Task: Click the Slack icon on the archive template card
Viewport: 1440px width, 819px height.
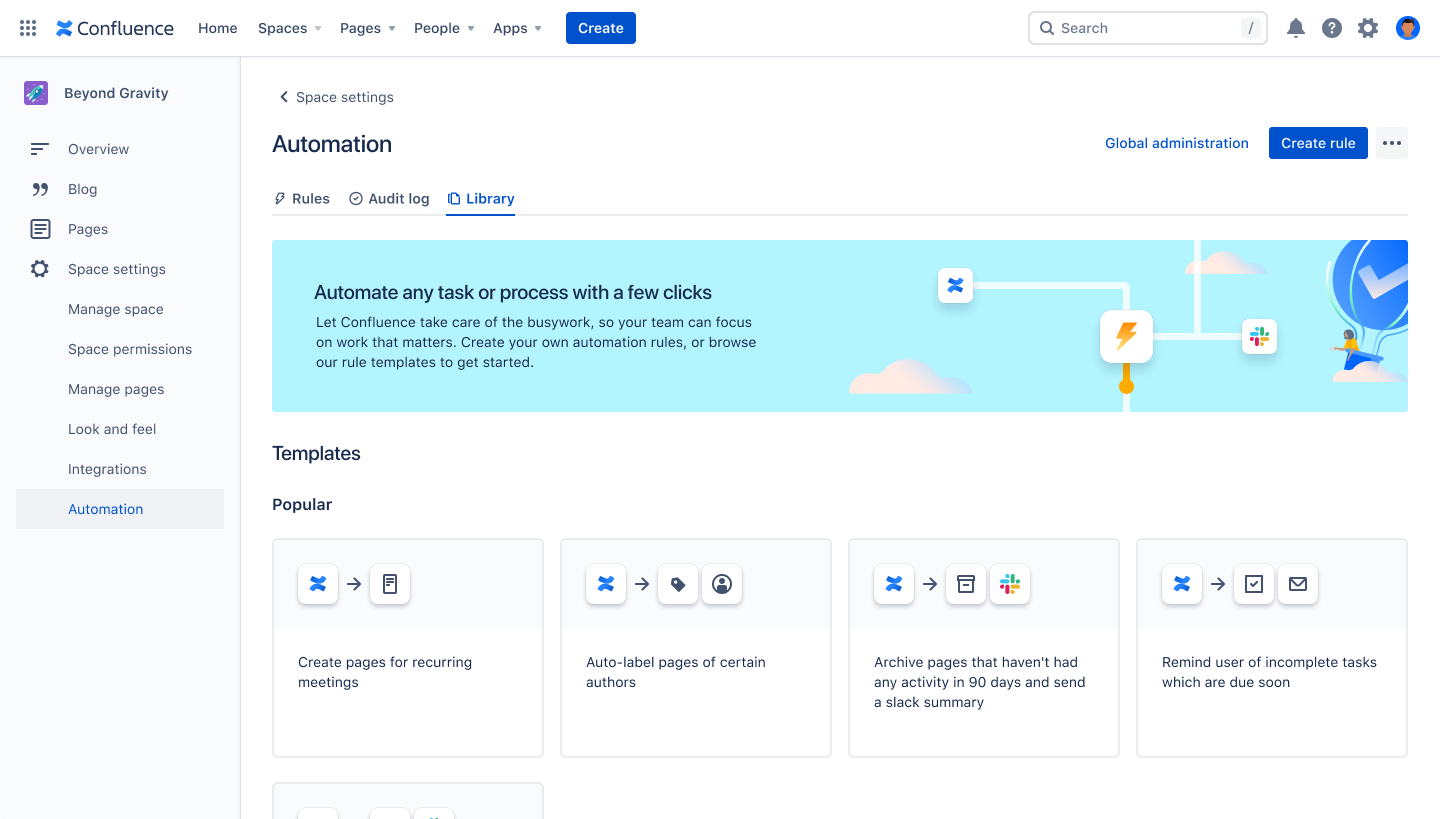Action: pyautogui.click(x=1010, y=584)
